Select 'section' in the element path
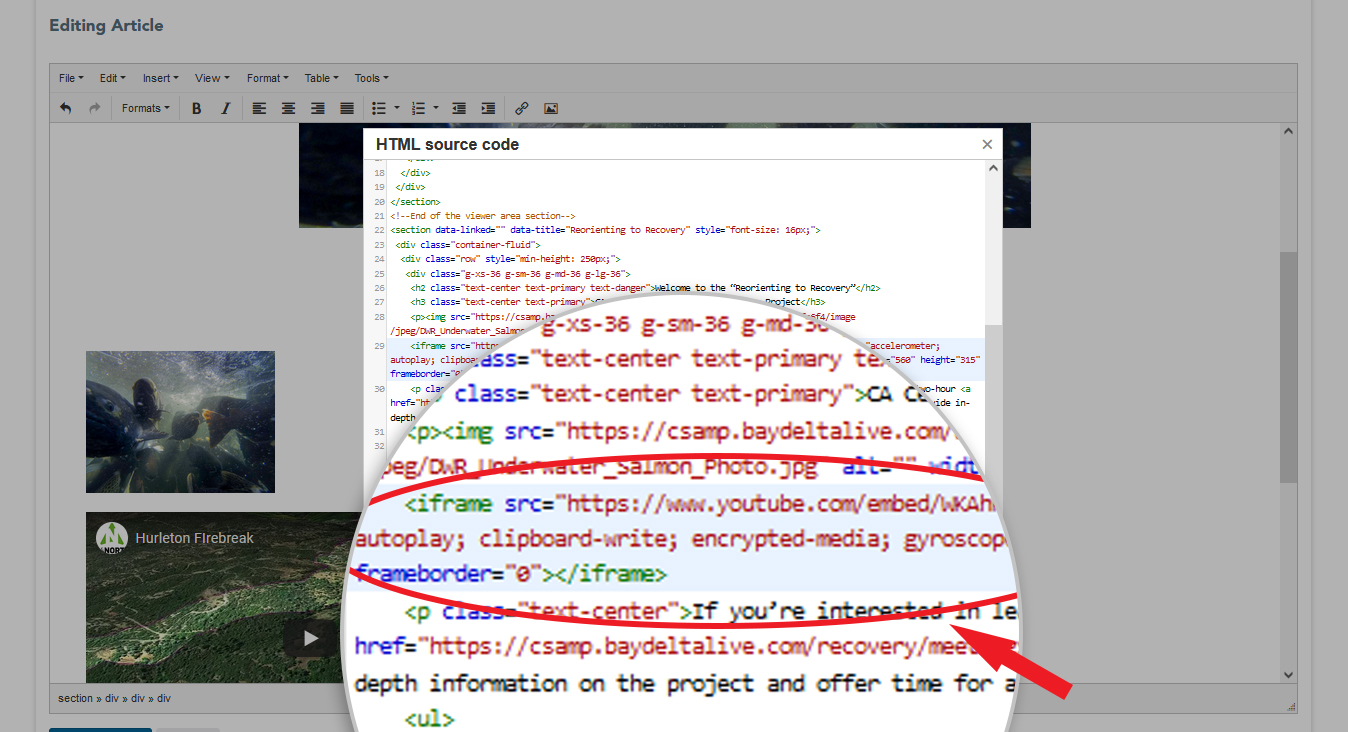 coord(76,698)
